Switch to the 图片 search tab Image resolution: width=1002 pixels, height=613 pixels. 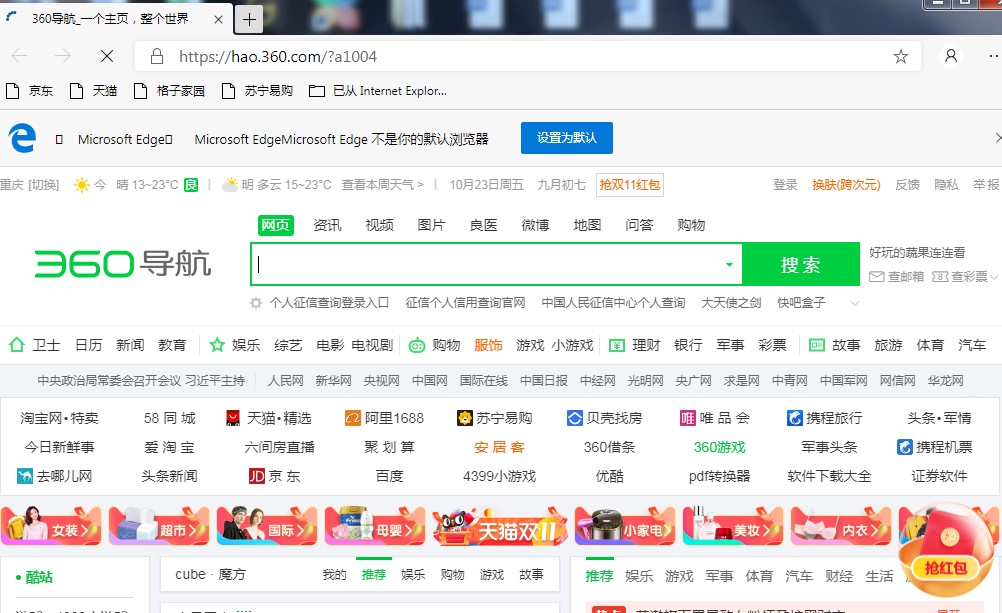click(431, 225)
